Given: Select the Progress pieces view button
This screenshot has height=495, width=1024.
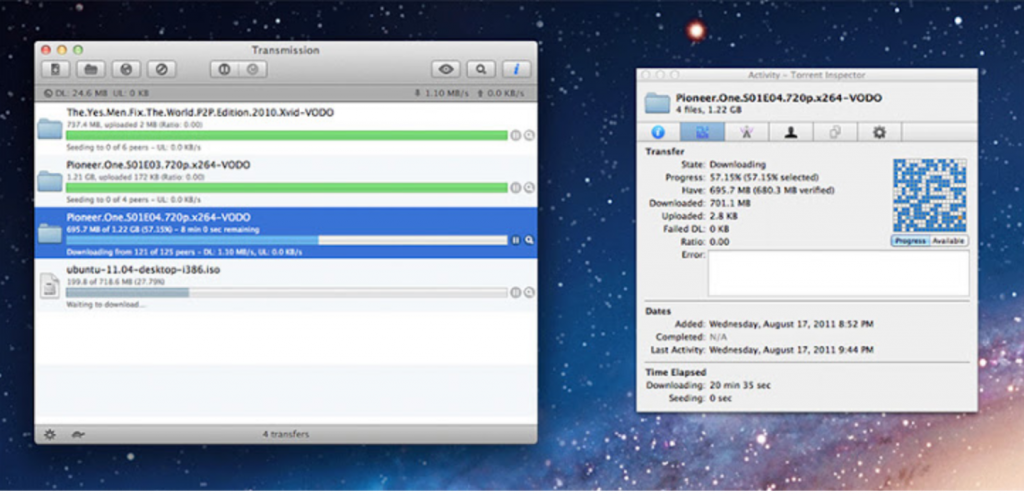Looking at the screenshot, I should [910, 241].
